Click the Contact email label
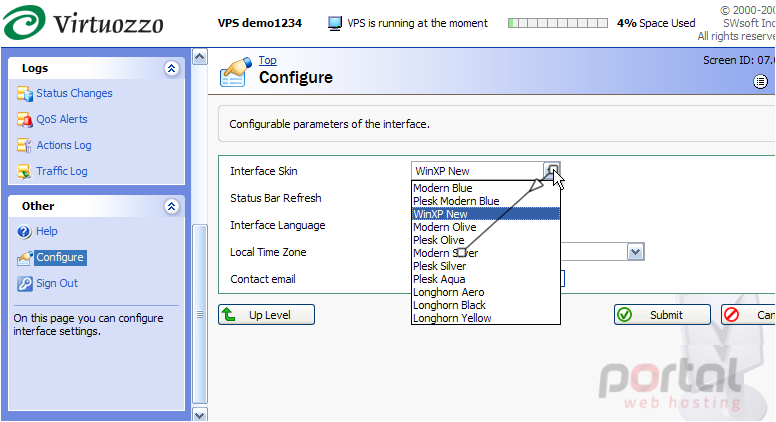Viewport: 776px width, 422px height. coord(263,279)
